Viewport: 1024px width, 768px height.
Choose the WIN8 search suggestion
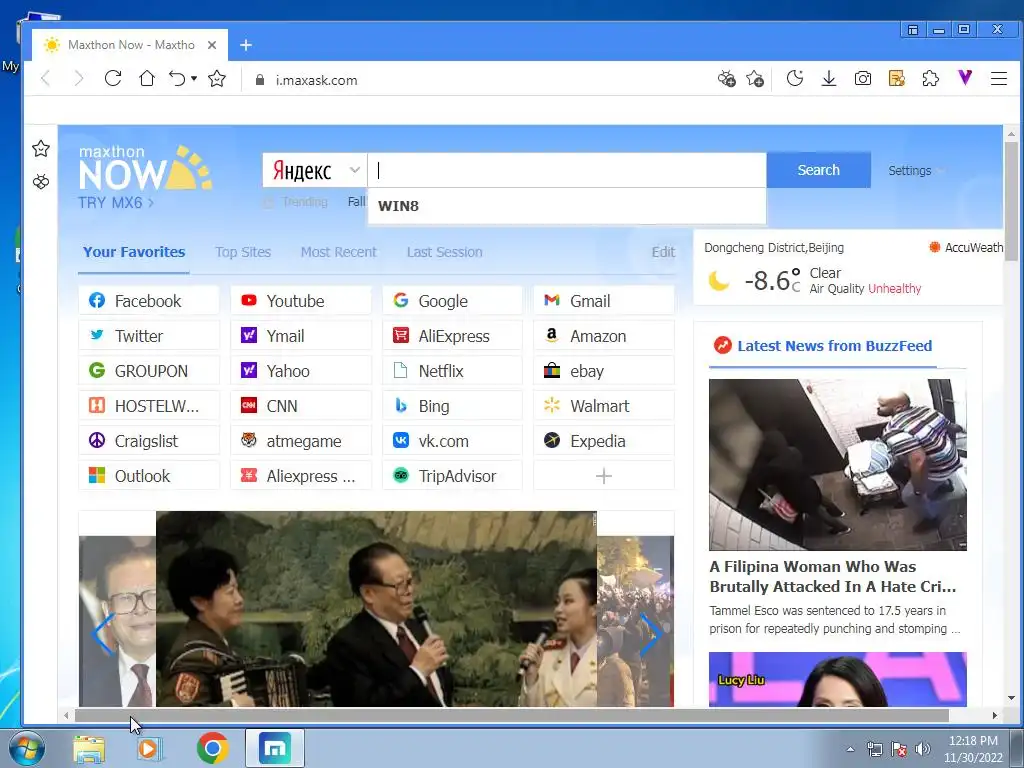pos(567,206)
